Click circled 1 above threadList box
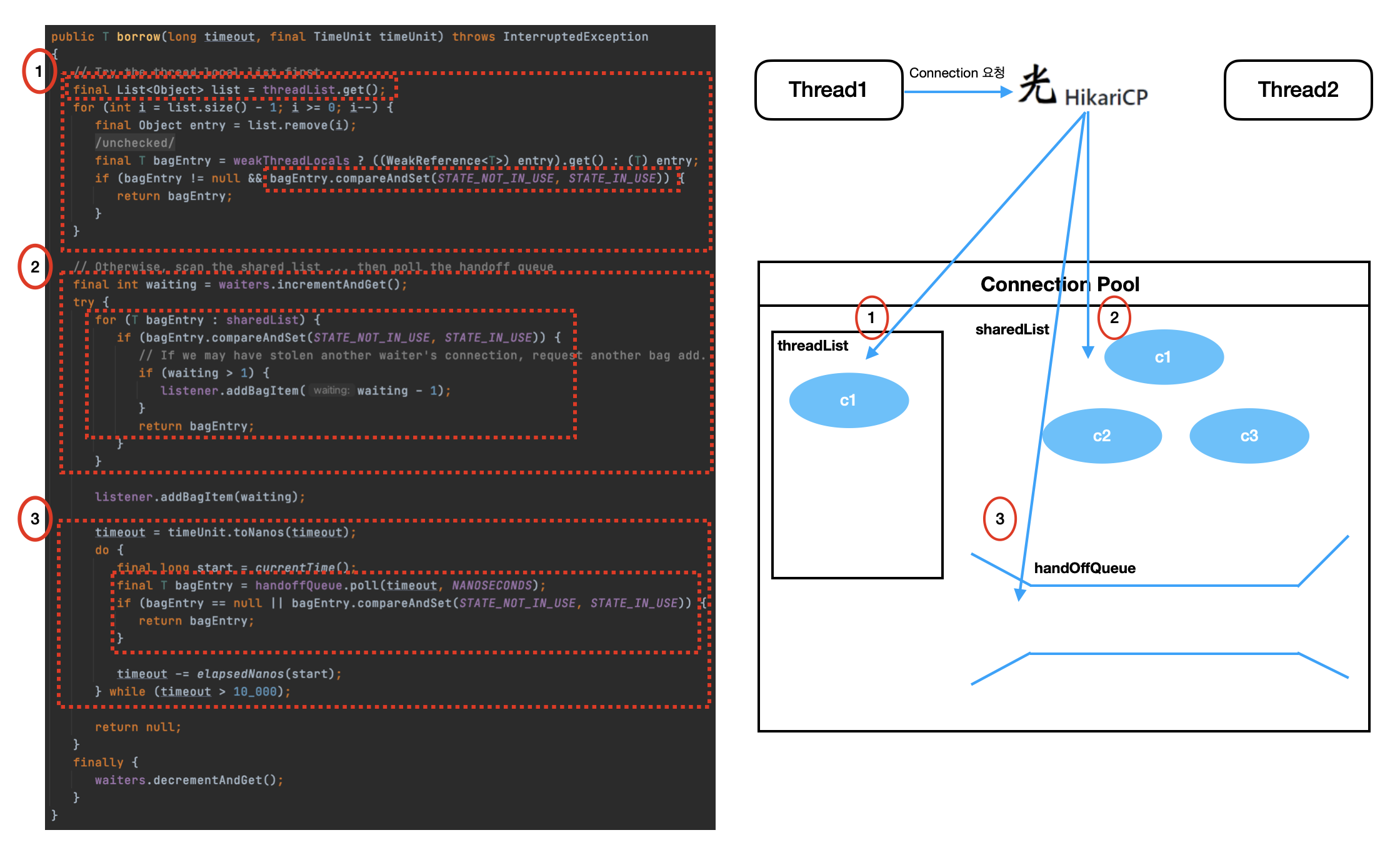The width and height of the screenshot is (1400, 845). pyautogui.click(x=871, y=317)
